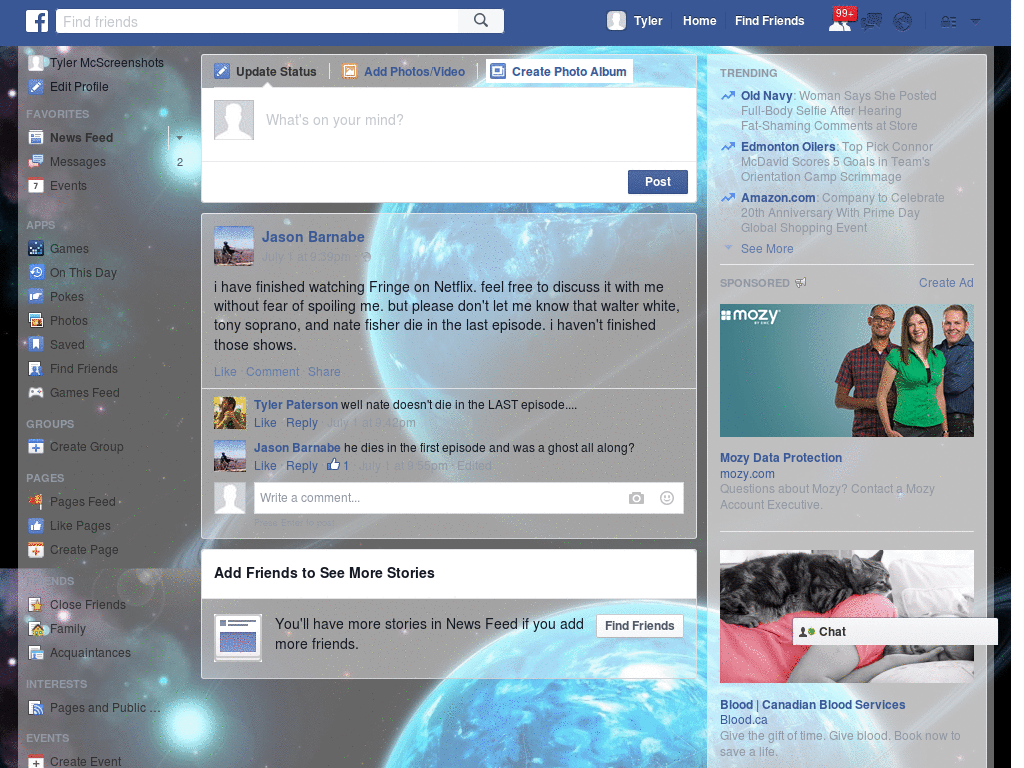Click Tyler profile avatar in top bar
Screen dimensions: 1024x768
[x=616, y=21]
